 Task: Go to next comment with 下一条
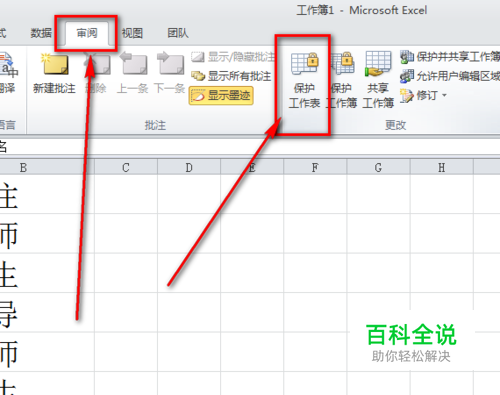click(x=170, y=63)
